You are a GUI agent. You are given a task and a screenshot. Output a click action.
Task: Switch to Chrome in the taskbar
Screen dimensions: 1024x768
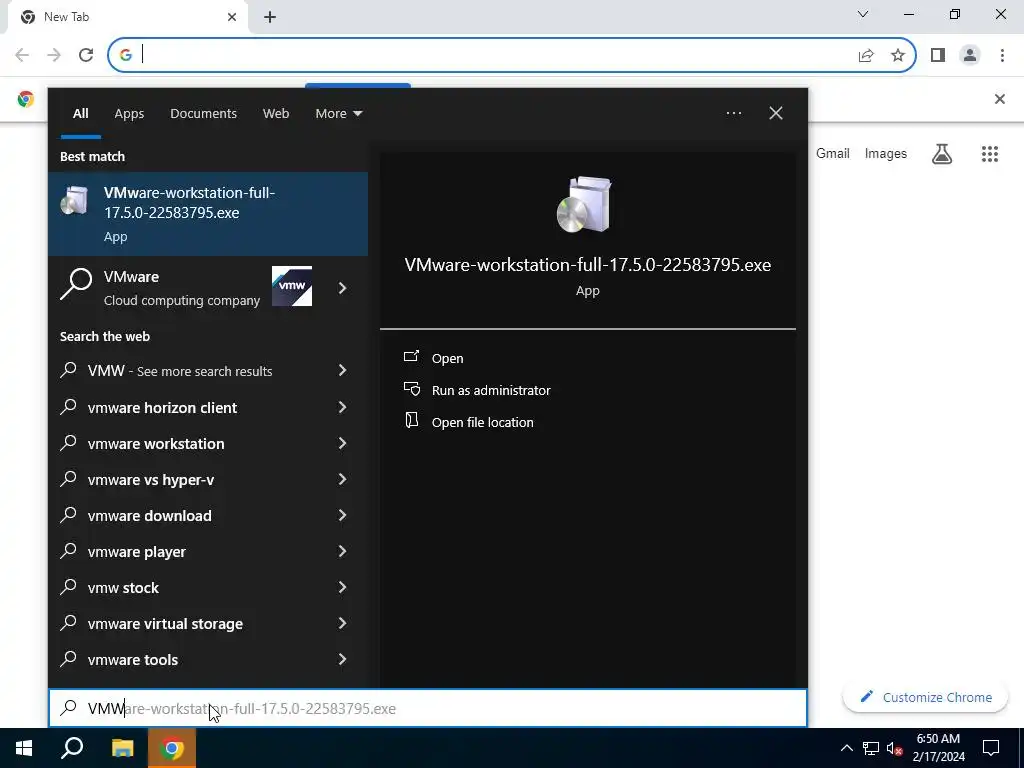click(172, 748)
